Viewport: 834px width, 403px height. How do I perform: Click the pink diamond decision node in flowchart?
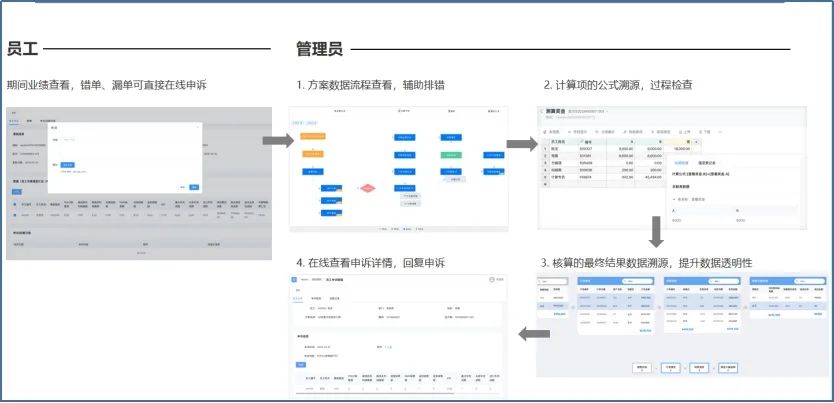(367, 187)
